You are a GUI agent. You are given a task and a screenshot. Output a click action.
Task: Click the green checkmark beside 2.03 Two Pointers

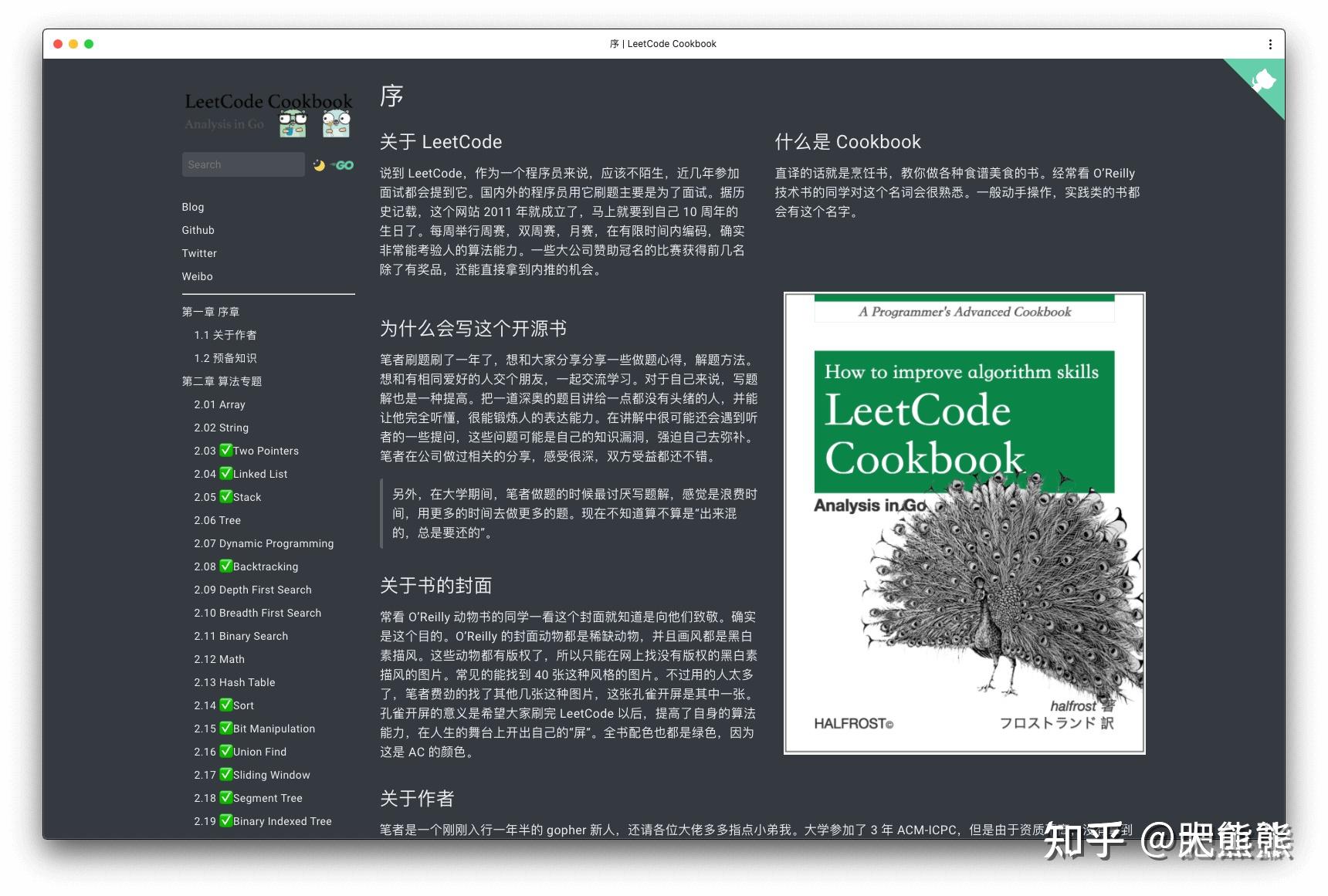226,451
